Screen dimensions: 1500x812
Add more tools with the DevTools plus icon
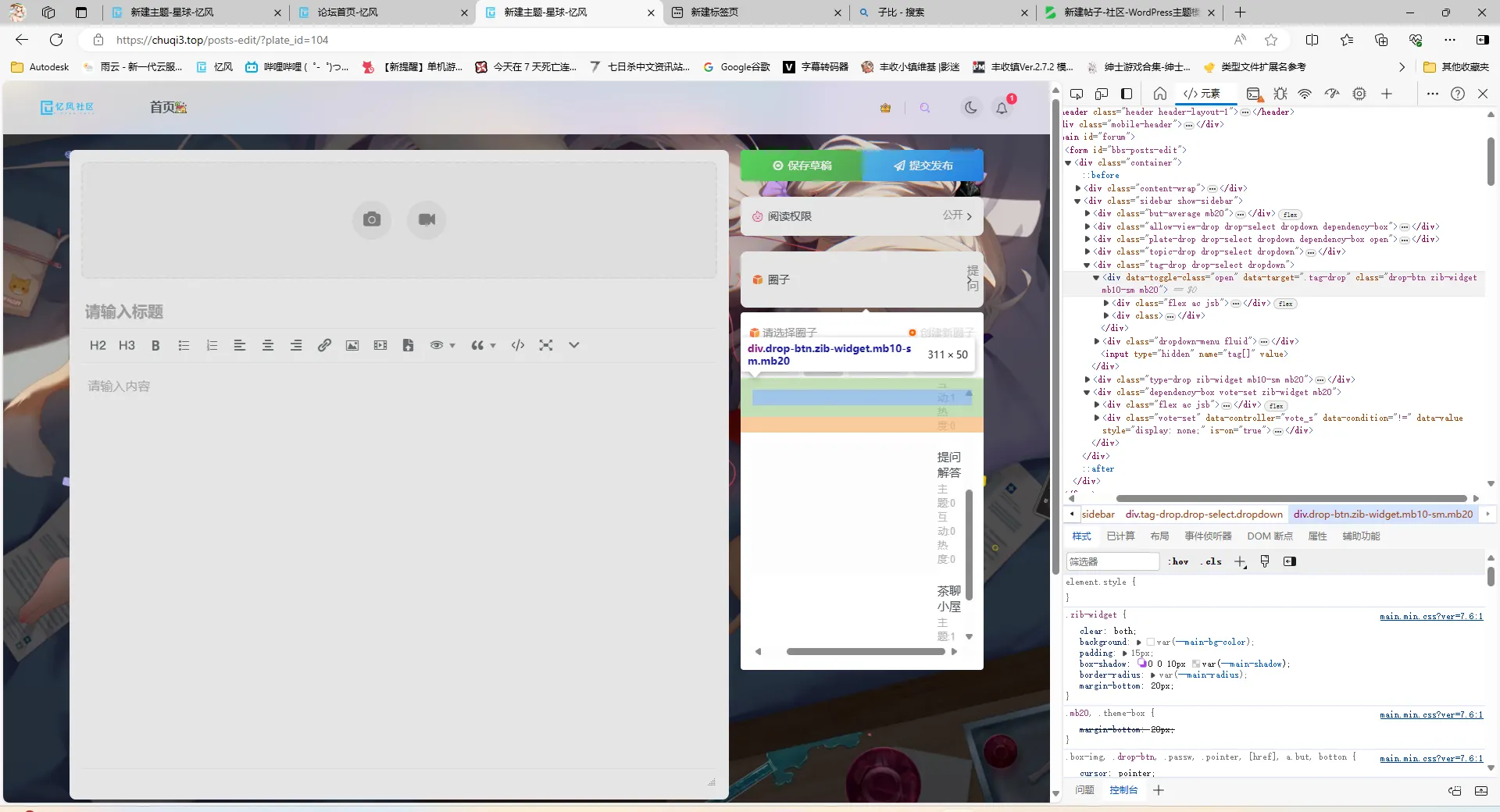pyautogui.click(x=1387, y=94)
